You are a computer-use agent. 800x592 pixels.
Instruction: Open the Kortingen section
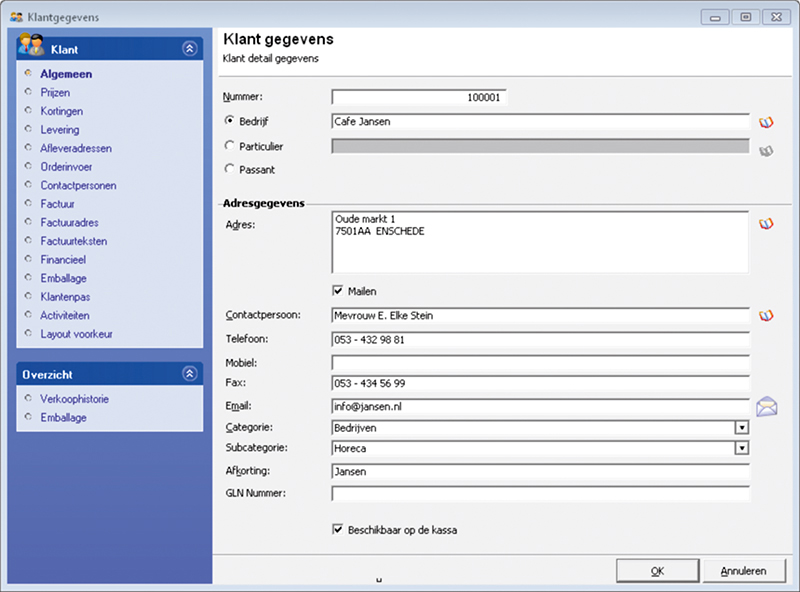point(62,111)
